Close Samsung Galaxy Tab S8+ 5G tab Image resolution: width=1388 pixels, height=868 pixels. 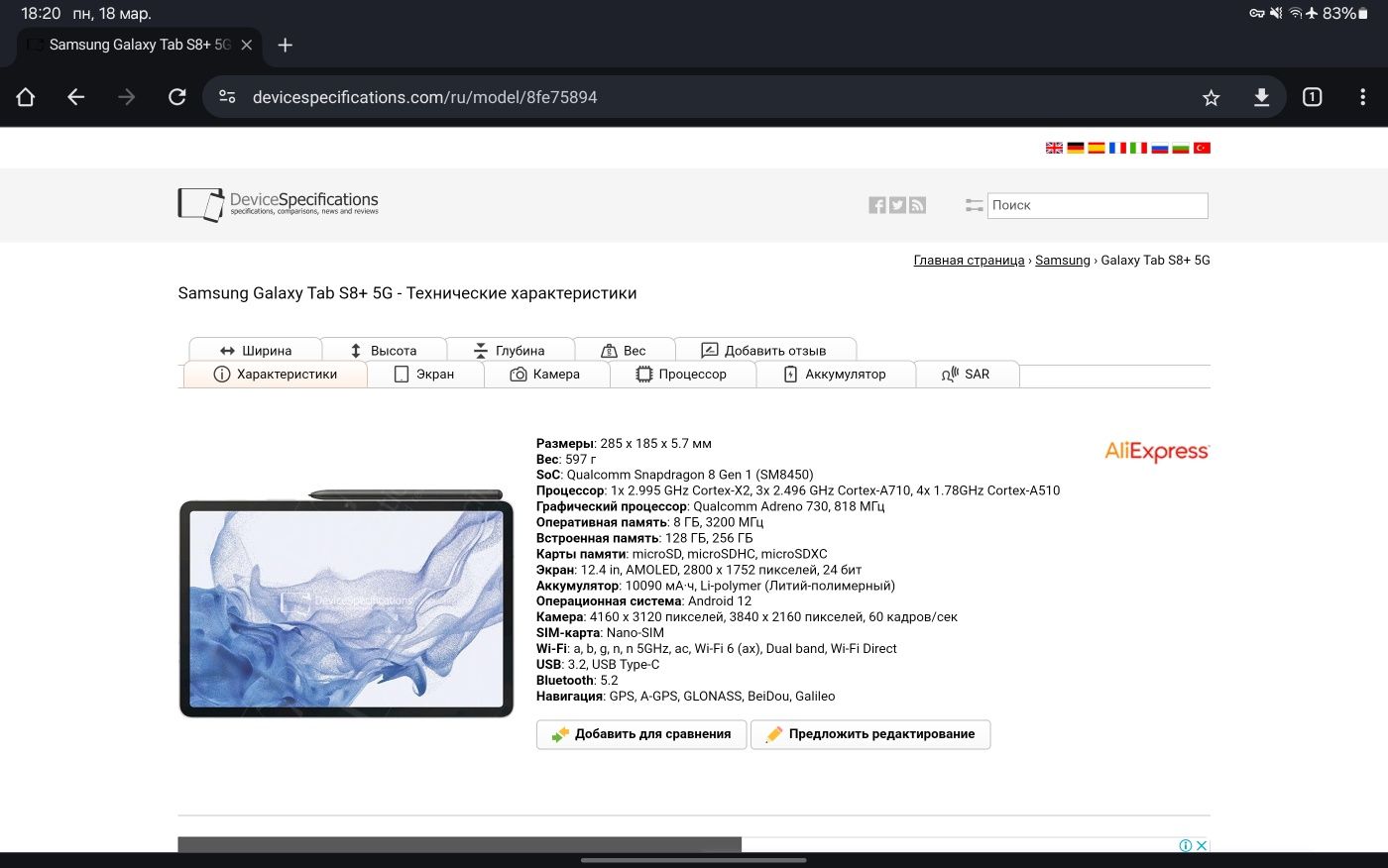247,45
